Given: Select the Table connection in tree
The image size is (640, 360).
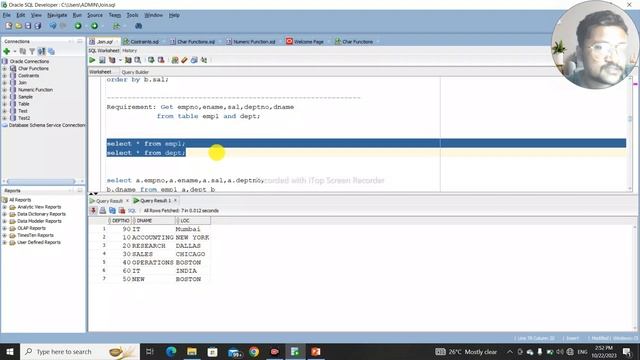Looking at the screenshot, I should [x=24, y=104].
